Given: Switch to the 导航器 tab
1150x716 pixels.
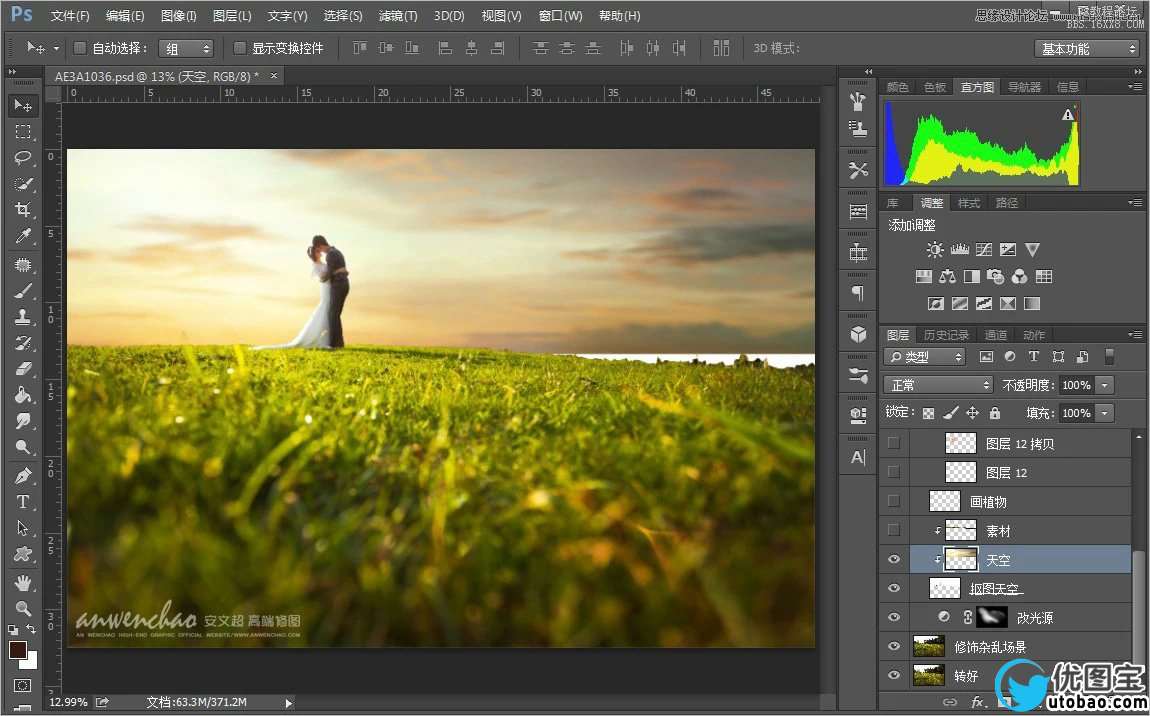Looking at the screenshot, I should click(x=1024, y=87).
